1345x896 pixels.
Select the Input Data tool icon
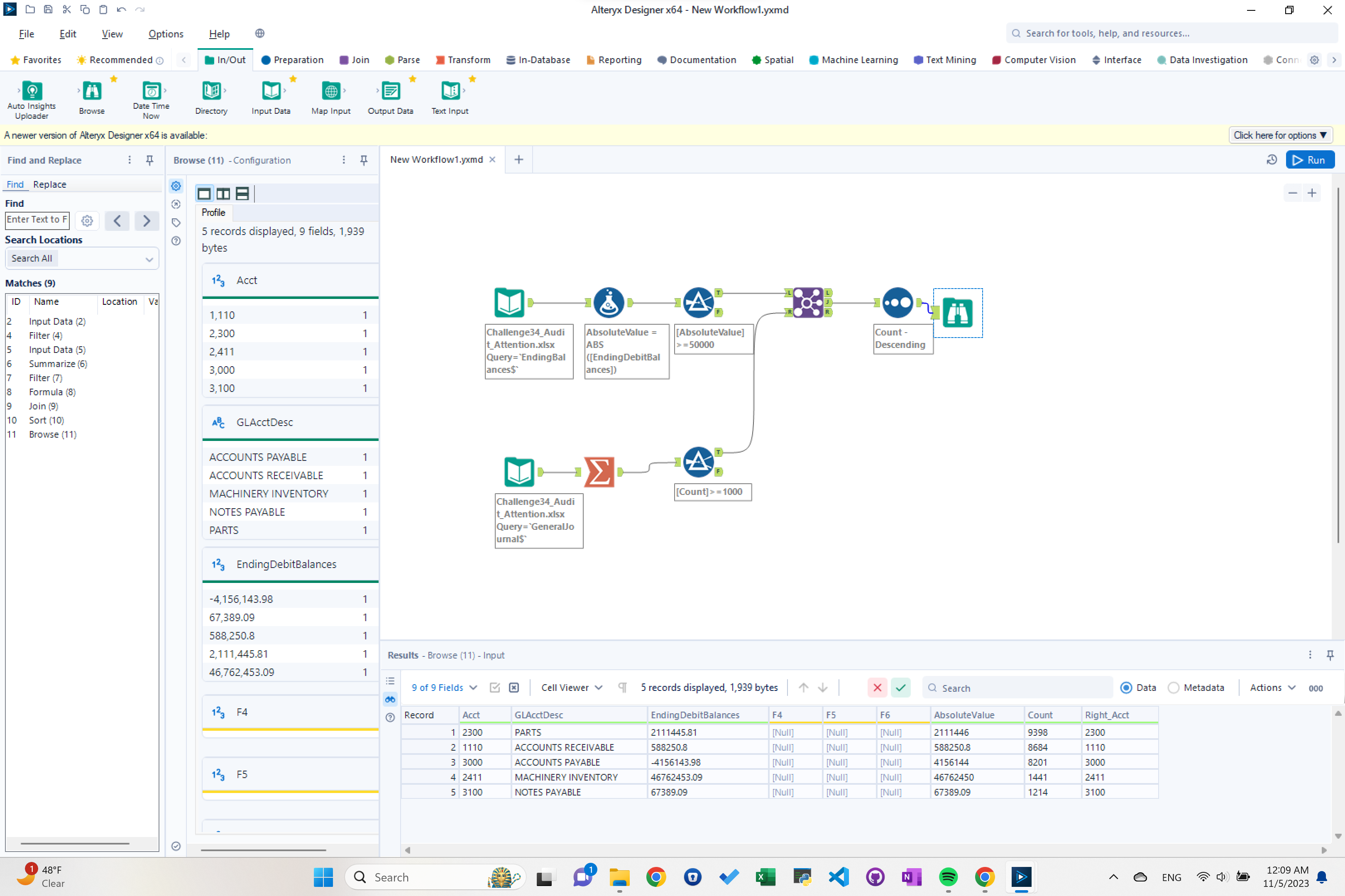pyautogui.click(x=271, y=90)
